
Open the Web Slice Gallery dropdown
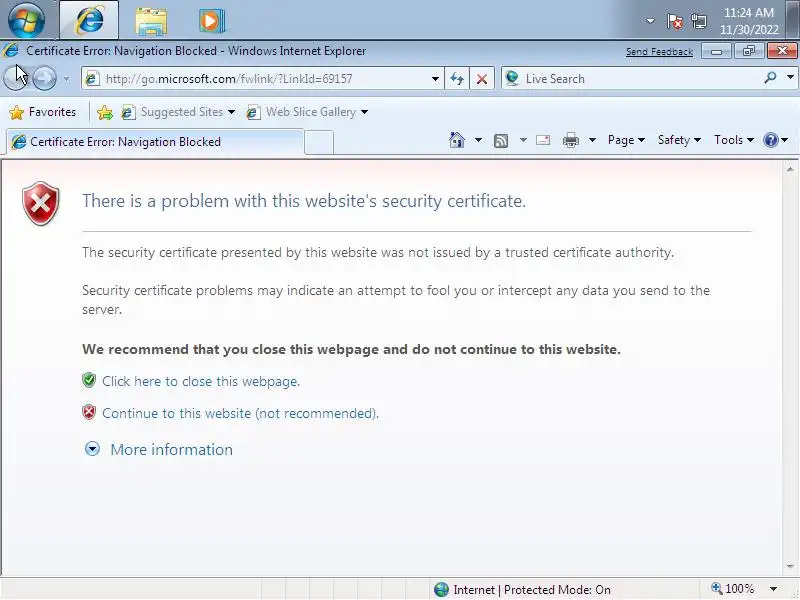[x=307, y=112]
